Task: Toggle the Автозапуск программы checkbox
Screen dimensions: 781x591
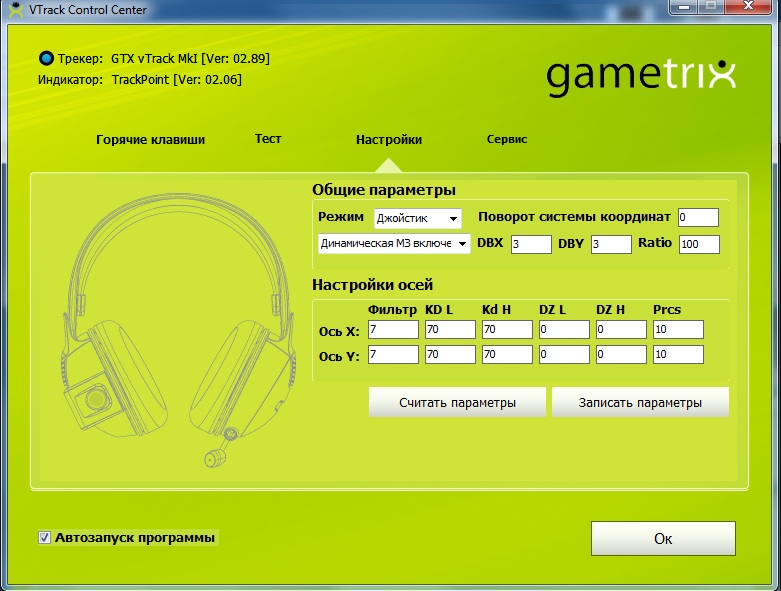Action: (44, 538)
